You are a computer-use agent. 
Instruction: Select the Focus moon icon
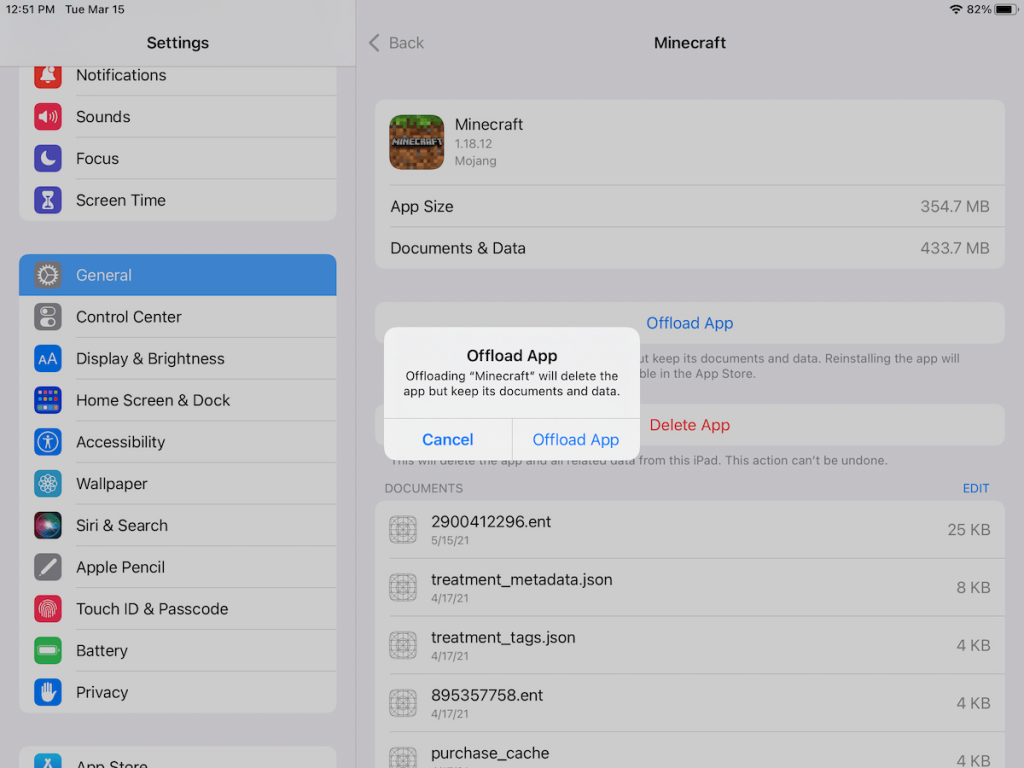[x=48, y=159]
